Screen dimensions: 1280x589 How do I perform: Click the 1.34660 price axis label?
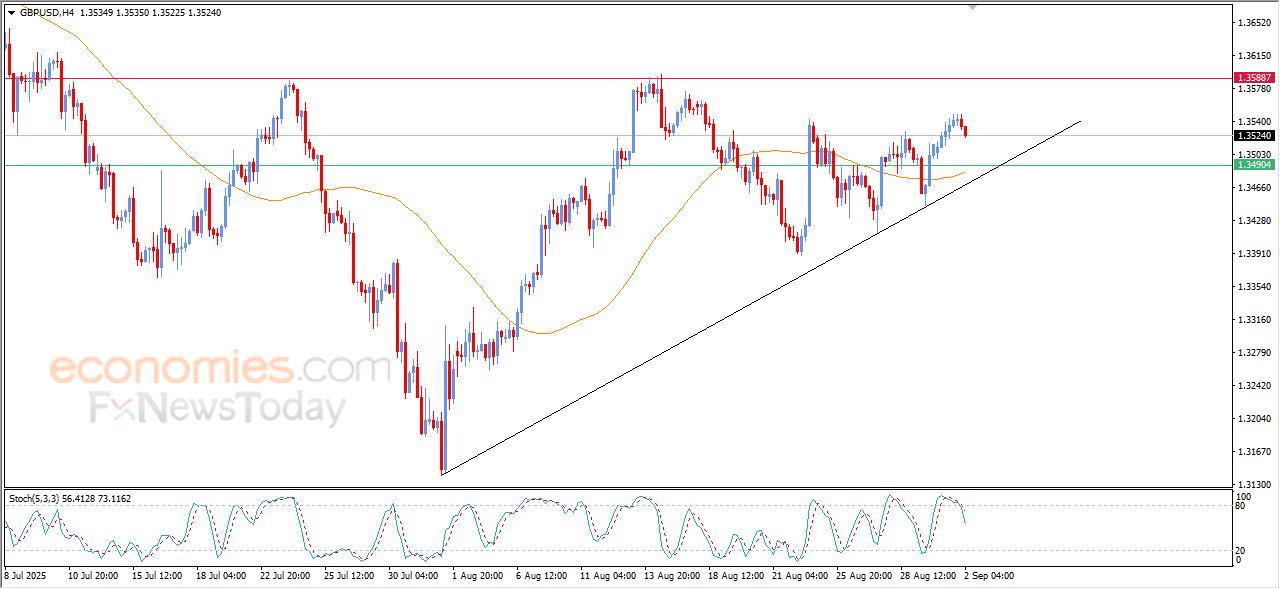(1254, 187)
